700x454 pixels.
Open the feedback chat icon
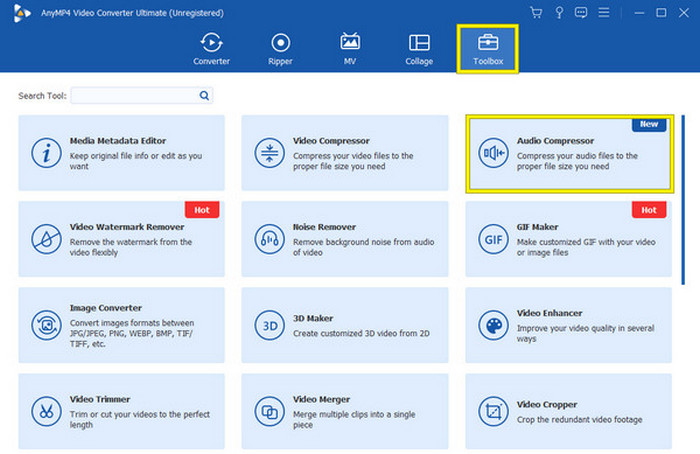[581, 12]
